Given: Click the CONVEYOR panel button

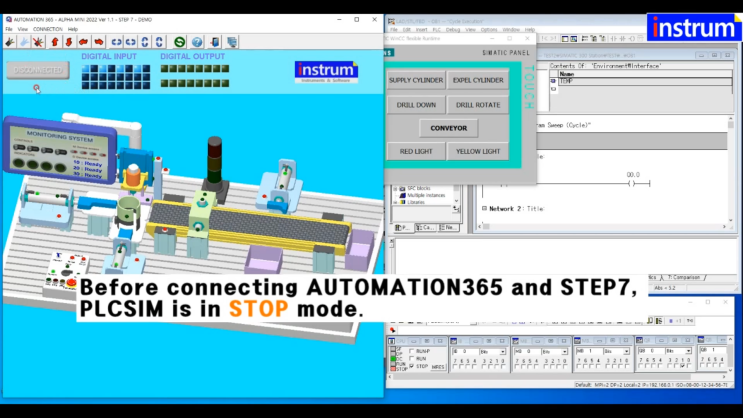Looking at the screenshot, I should [449, 128].
